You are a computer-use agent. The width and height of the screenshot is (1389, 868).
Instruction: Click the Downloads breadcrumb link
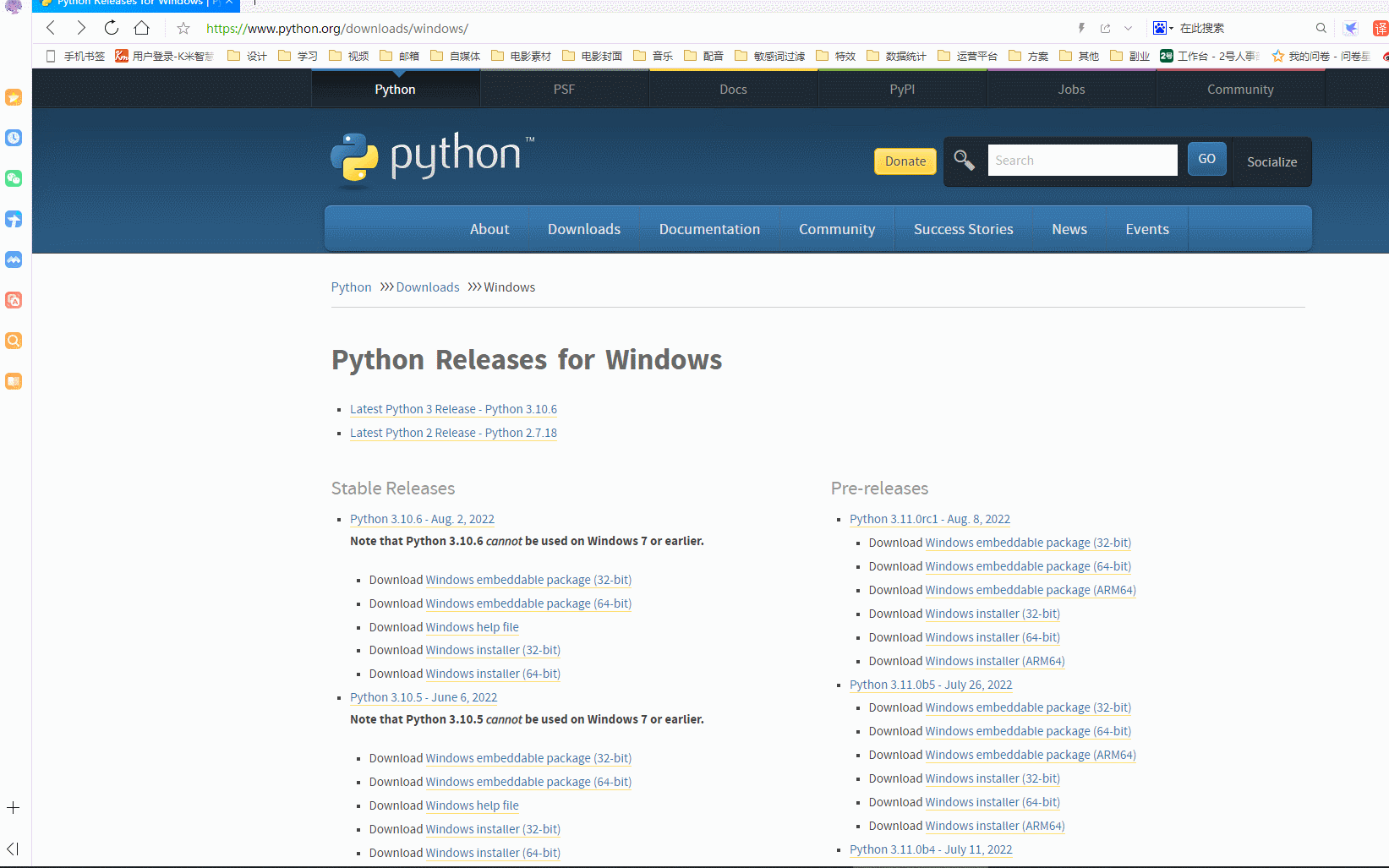428,287
